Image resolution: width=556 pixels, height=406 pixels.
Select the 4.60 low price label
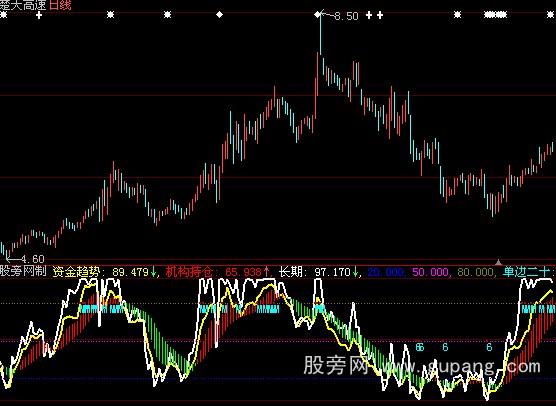coord(33,259)
